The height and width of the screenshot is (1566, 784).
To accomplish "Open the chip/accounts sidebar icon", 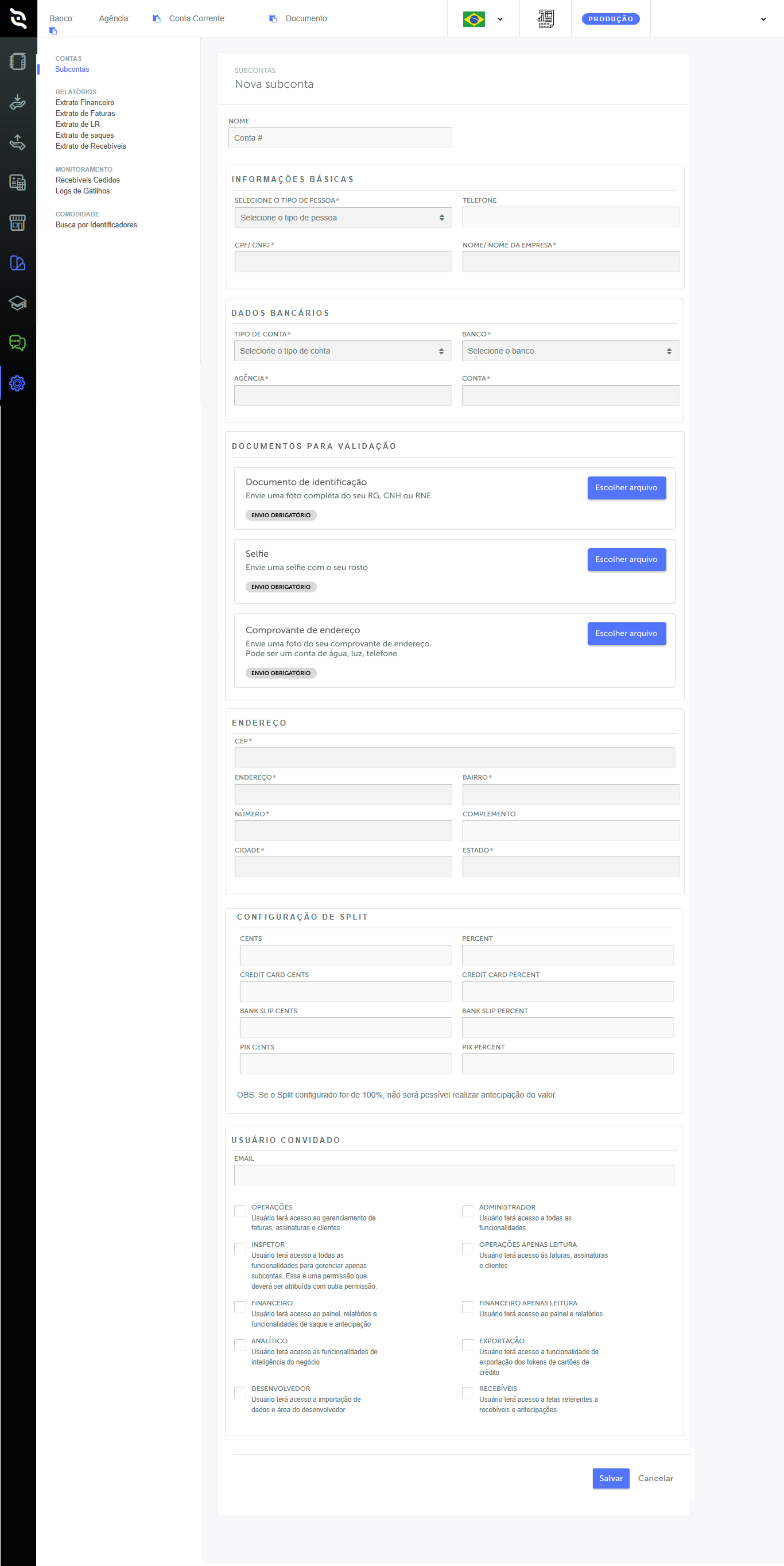I will coord(18,61).
